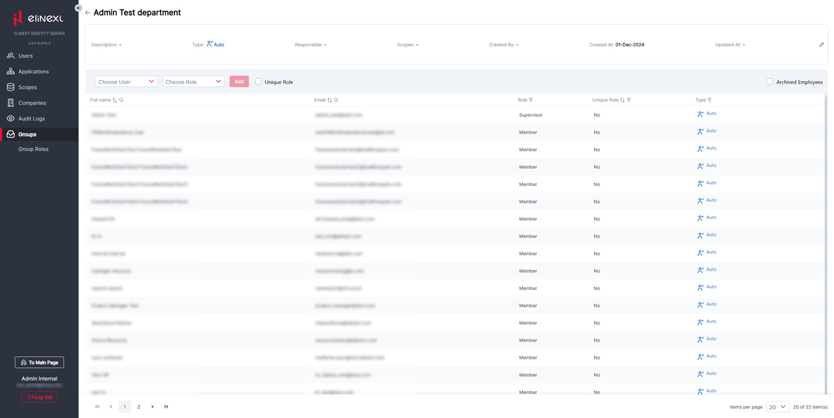Go to the last page using double arrow
The image size is (834, 418).
click(x=166, y=407)
